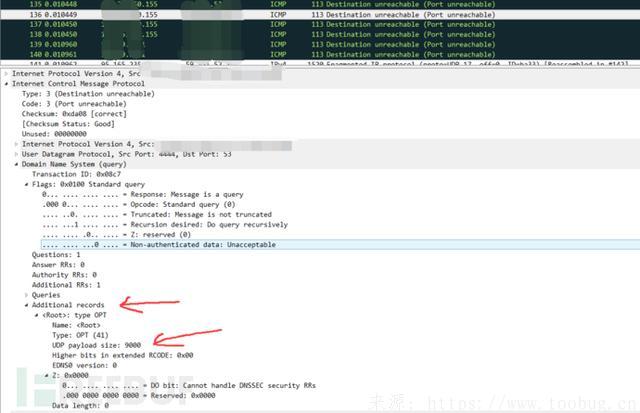Expand the User Datagram Protocol node

[17, 154]
